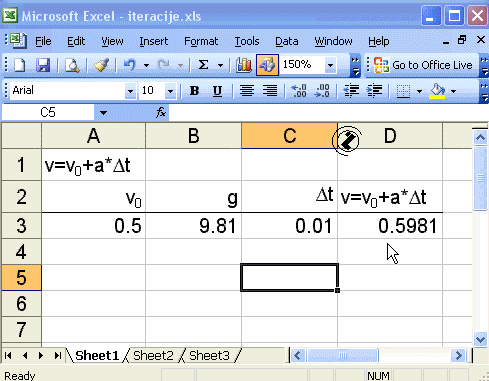Open the font size 10 dropdown
The height and width of the screenshot is (381, 489).
[x=170, y=91]
